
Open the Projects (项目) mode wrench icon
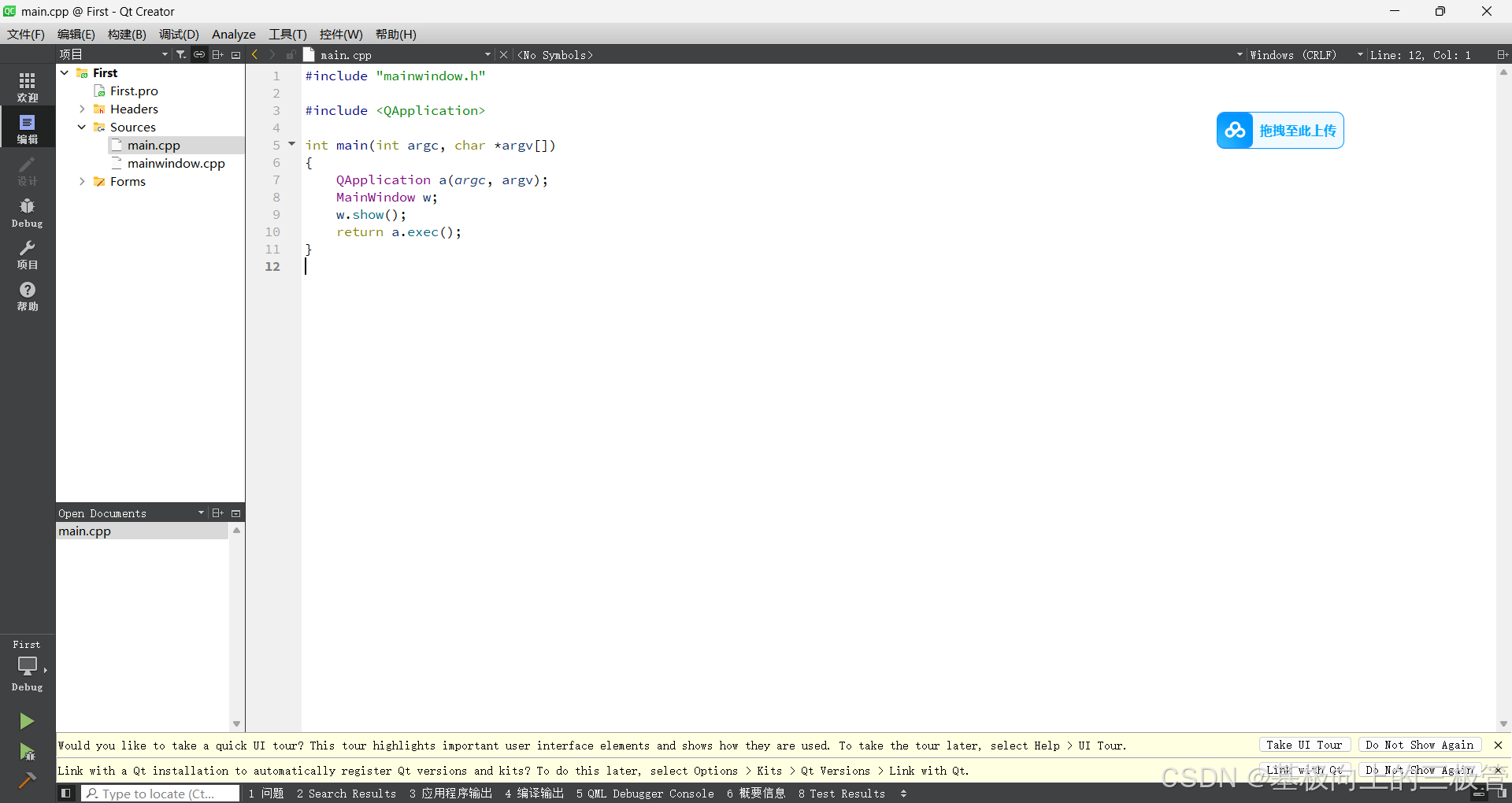[28, 254]
